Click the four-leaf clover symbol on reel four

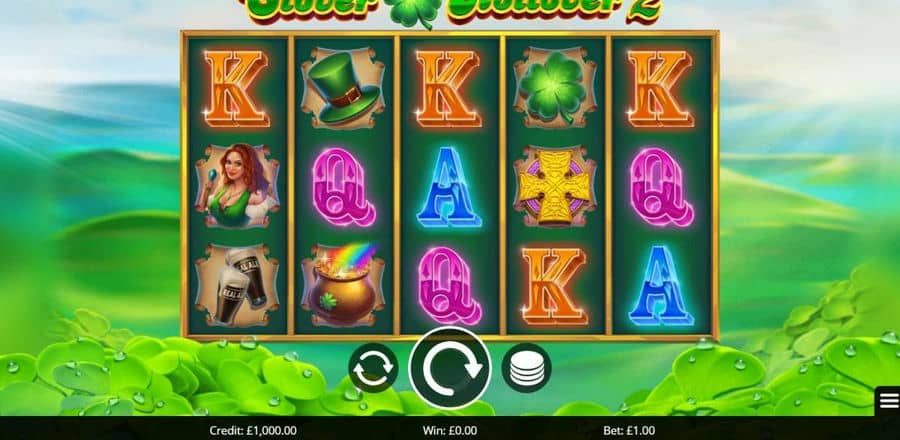(x=556, y=88)
